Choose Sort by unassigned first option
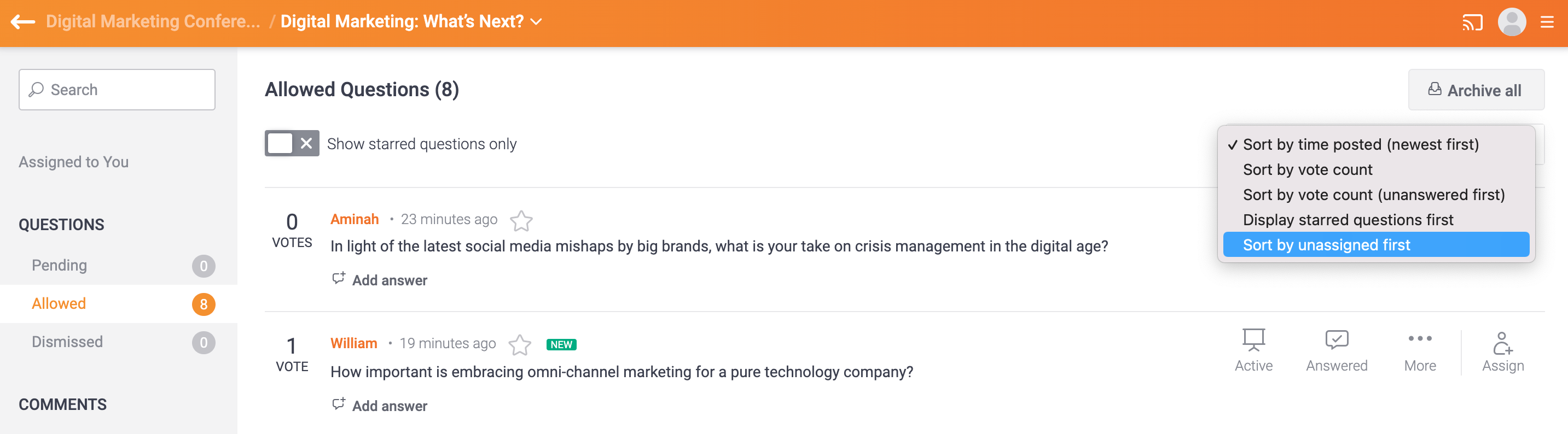The height and width of the screenshot is (434, 1568). pos(1326,245)
